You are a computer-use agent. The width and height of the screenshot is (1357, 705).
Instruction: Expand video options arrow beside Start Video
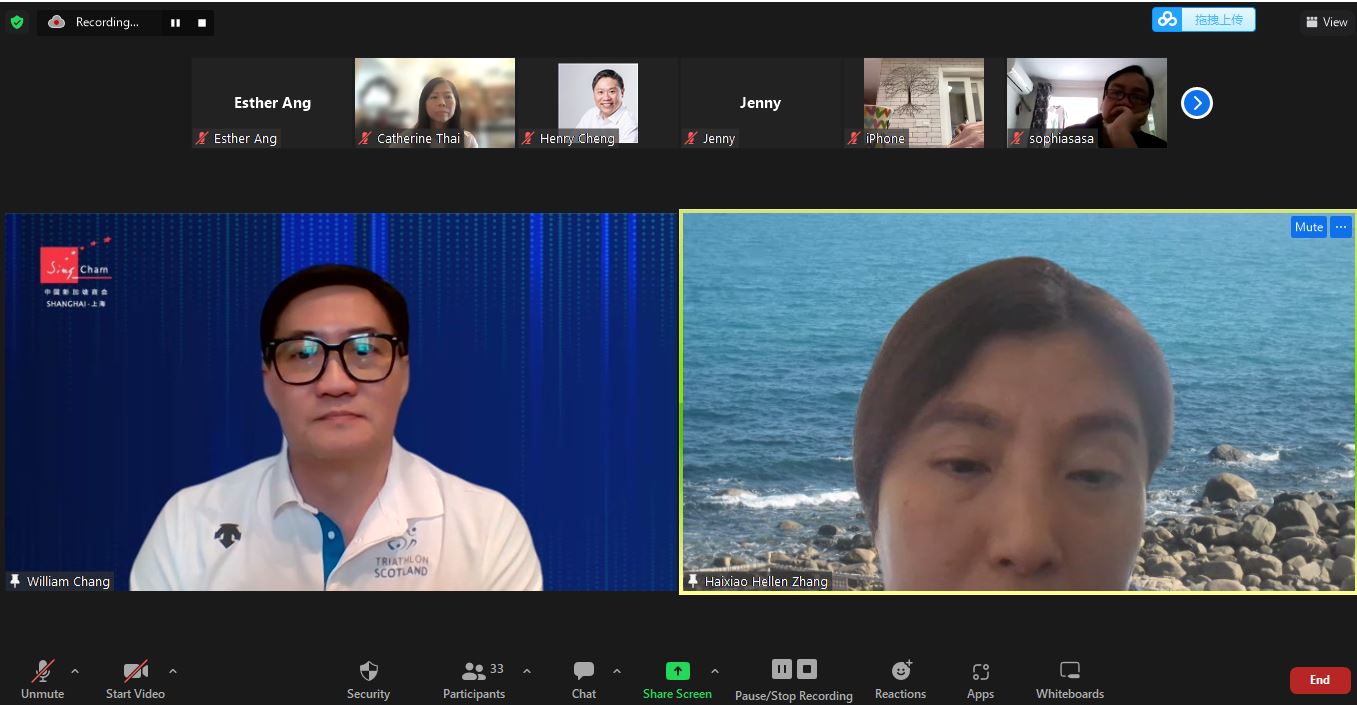(x=173, y=671)
